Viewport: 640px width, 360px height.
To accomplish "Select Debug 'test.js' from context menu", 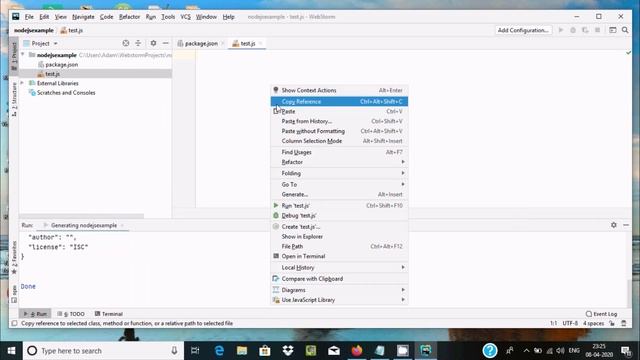I will click(339, 216).
